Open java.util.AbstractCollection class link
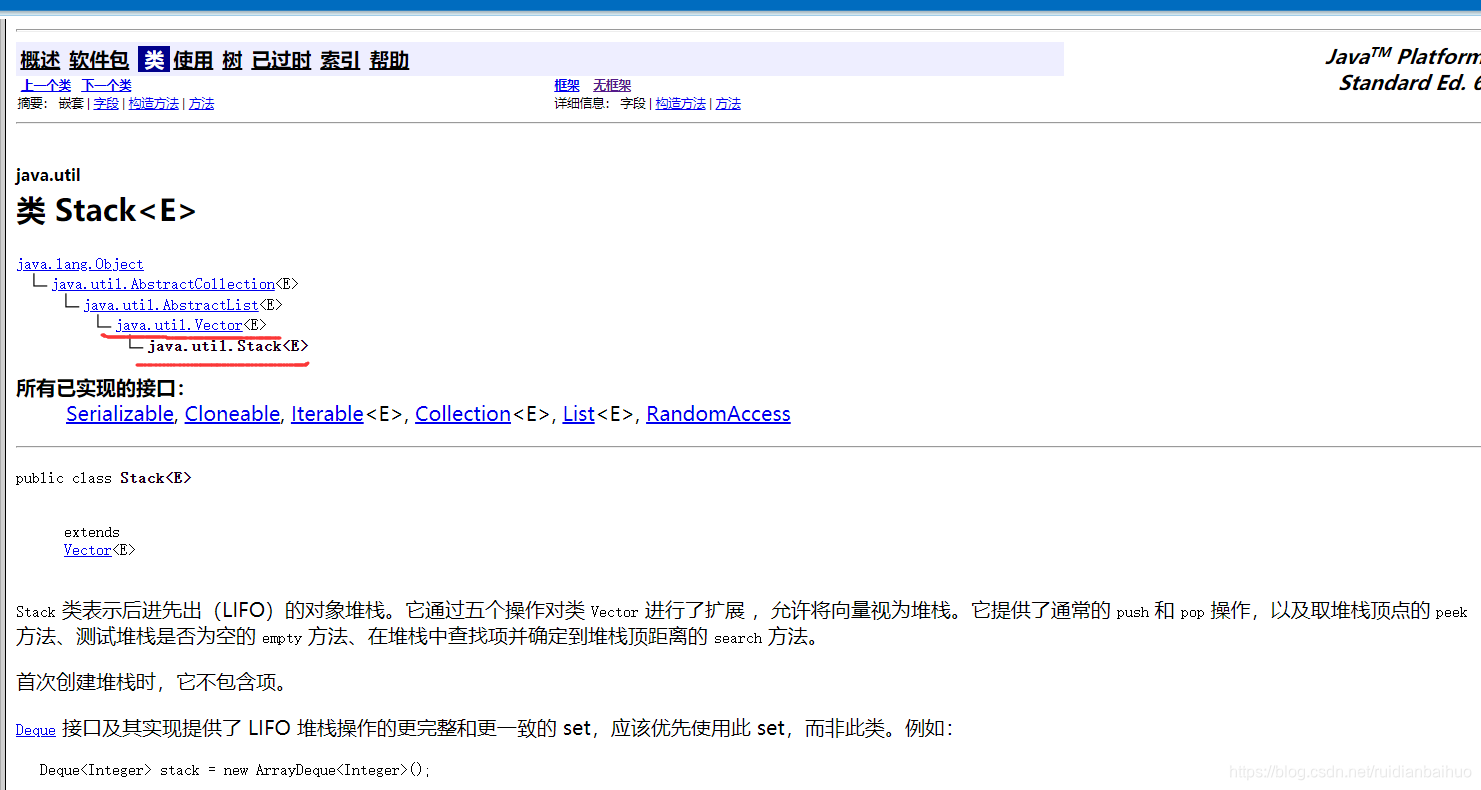Viewport: 1481px width, 790px height. coord(163,284)
